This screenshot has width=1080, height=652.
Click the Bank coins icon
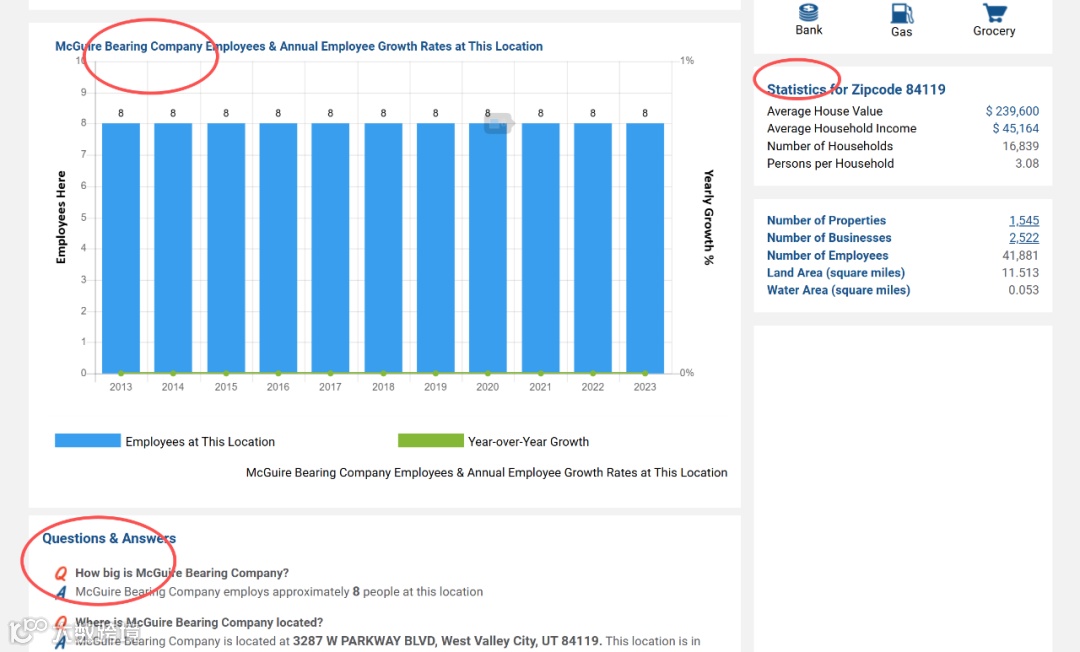click(x=809, y=12)
